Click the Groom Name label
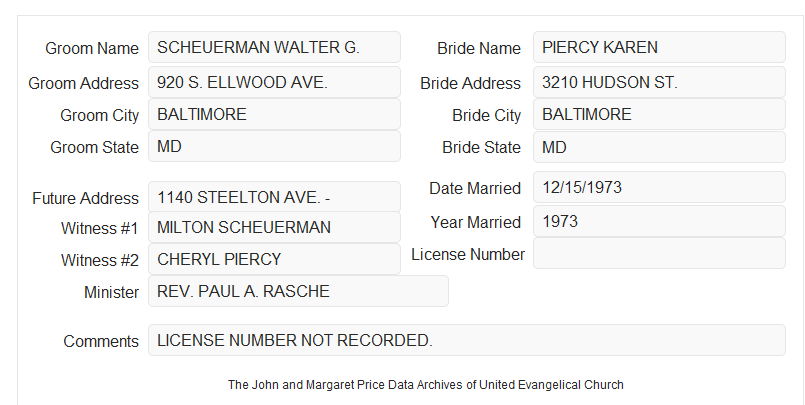 pyautogui.click(x=92, y=48)
